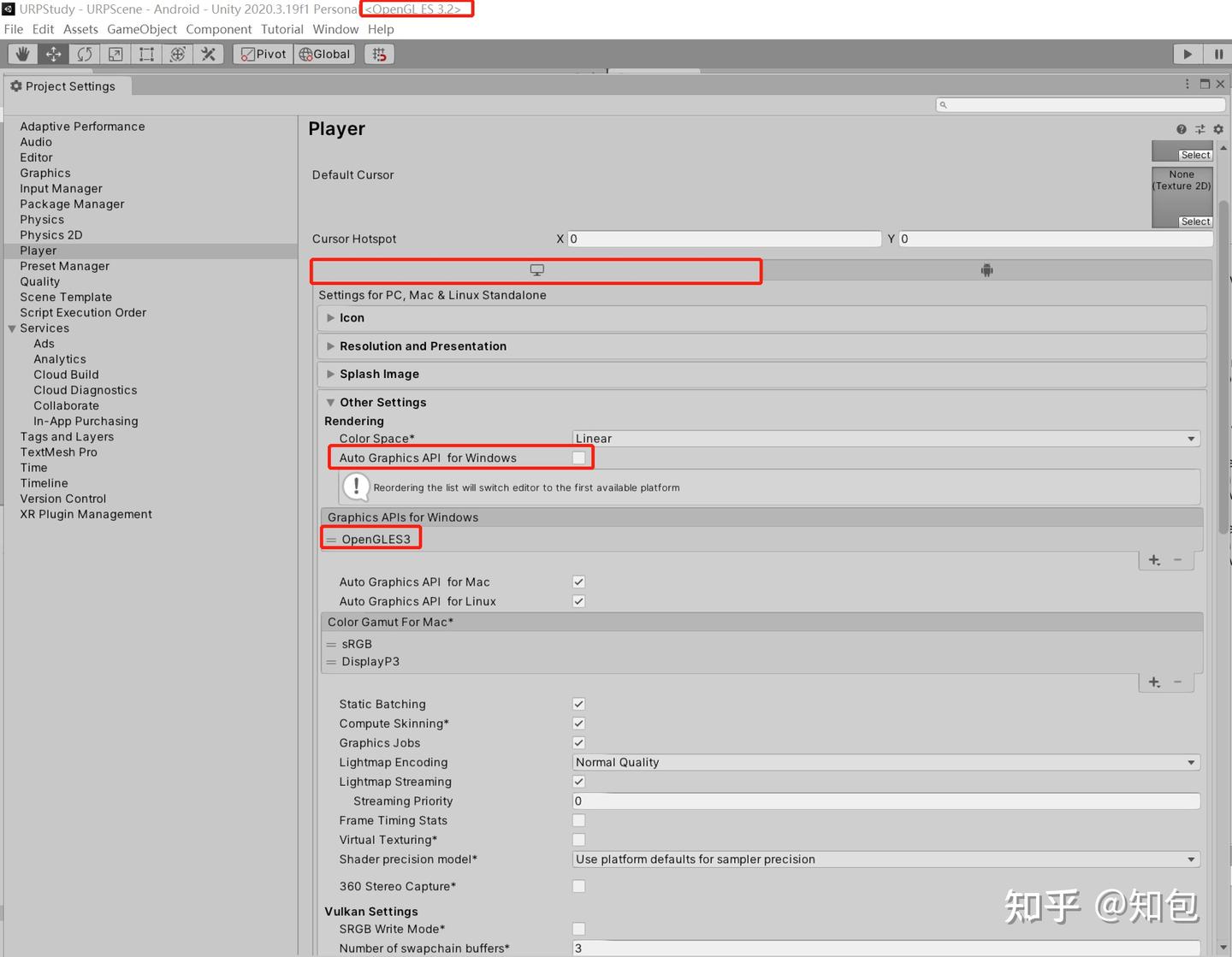Select Cloud Build under Services
1232x957 pixels.
(x=66, y=375)
